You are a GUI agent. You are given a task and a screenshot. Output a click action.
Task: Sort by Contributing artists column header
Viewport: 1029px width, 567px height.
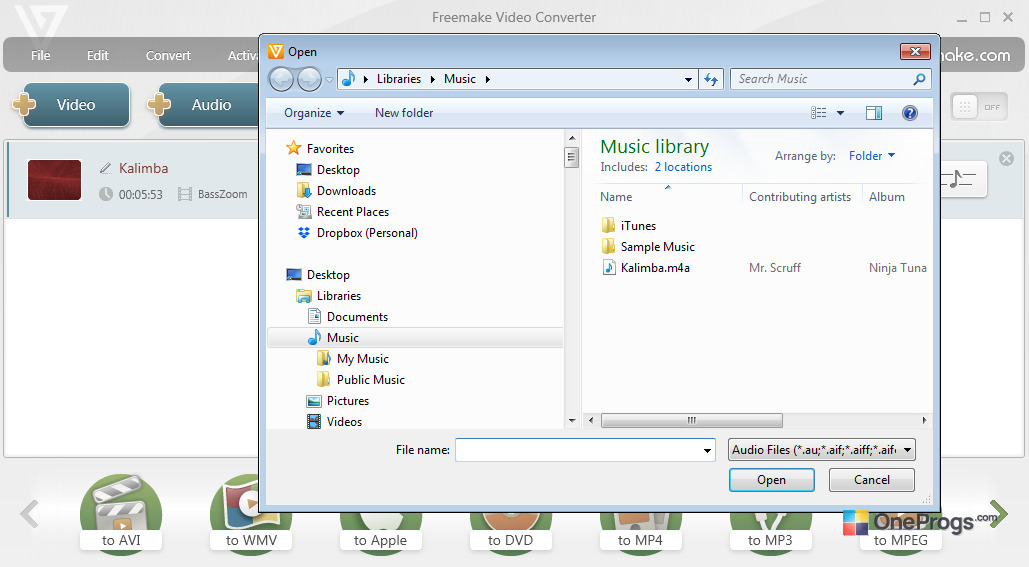click(800, 196)
